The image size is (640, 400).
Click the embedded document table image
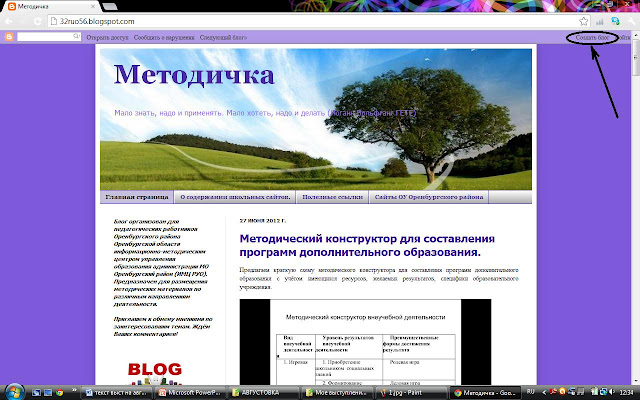click(x=365, y=342)
